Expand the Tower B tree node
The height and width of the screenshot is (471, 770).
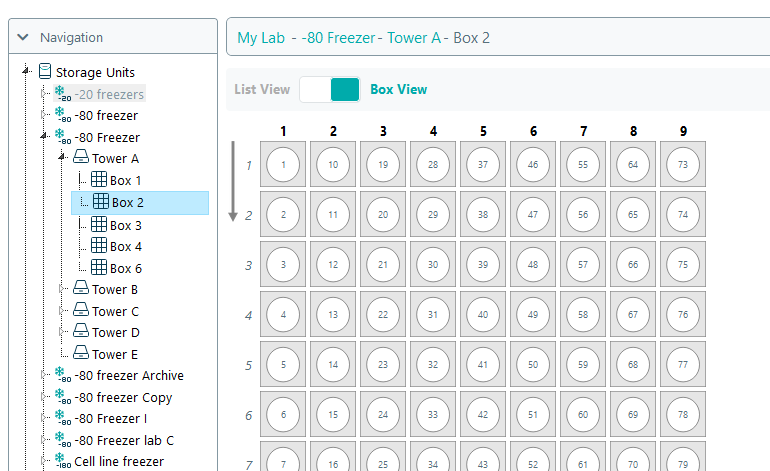coord(62,289)
